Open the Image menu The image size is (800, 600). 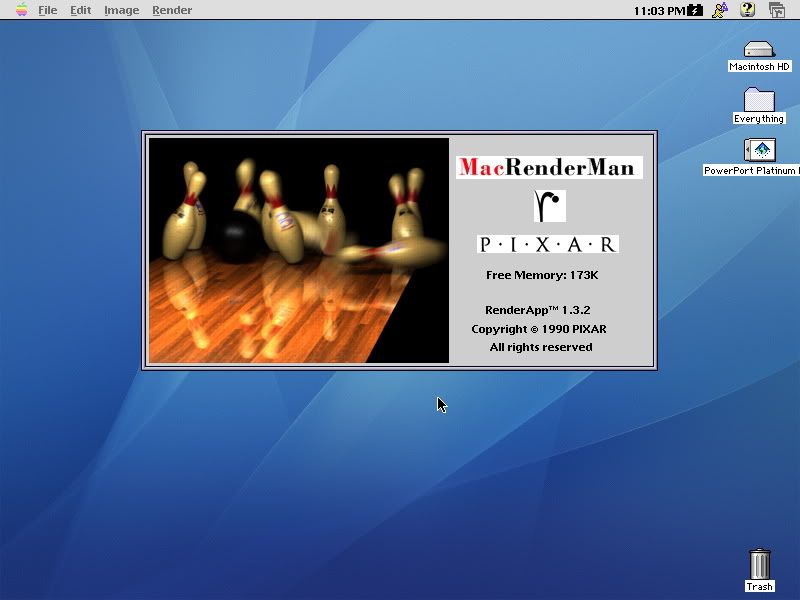tap(121, 10)
